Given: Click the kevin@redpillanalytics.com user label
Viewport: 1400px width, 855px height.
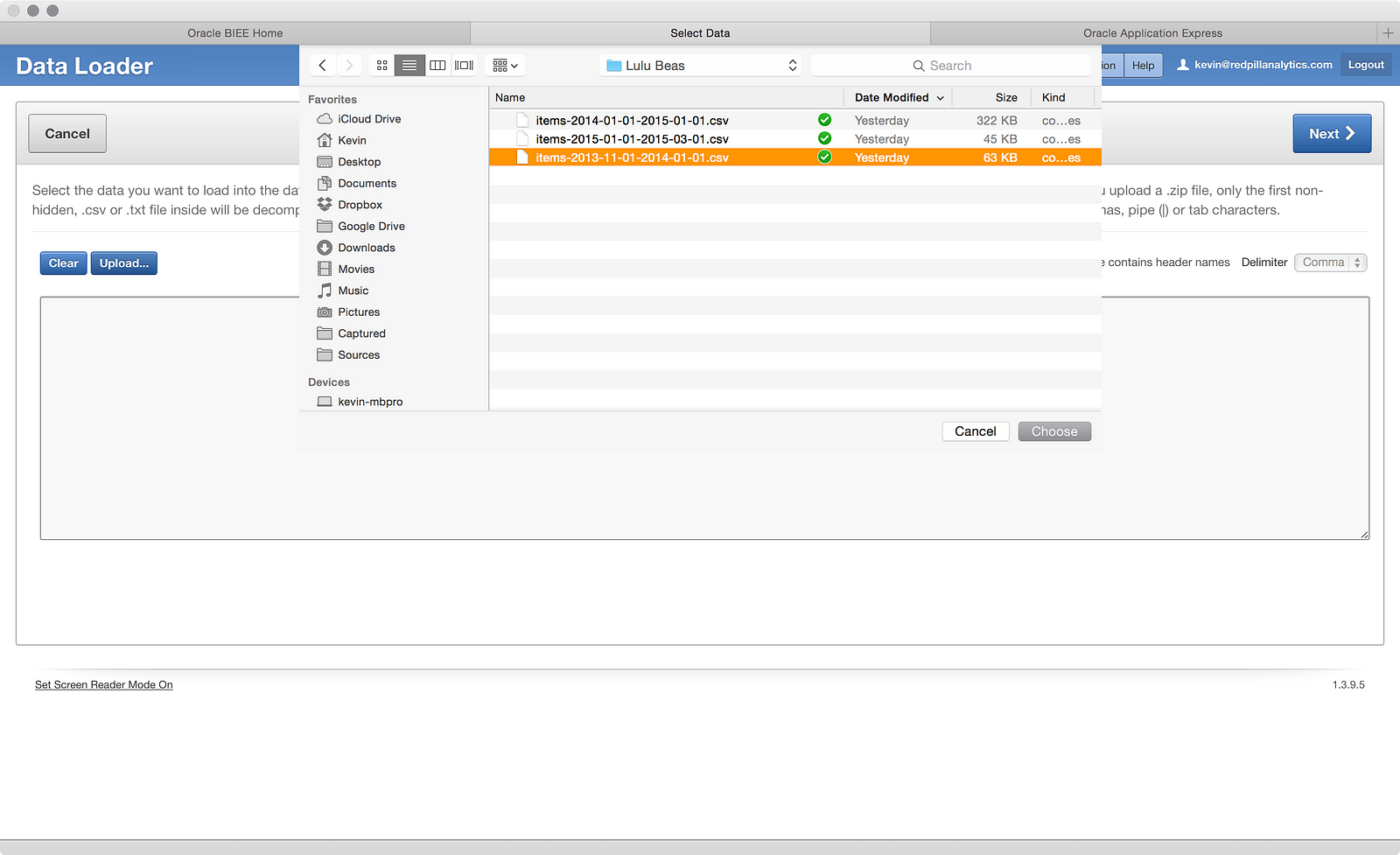Looking at the screenshot, I should (x=1263, y=65).
